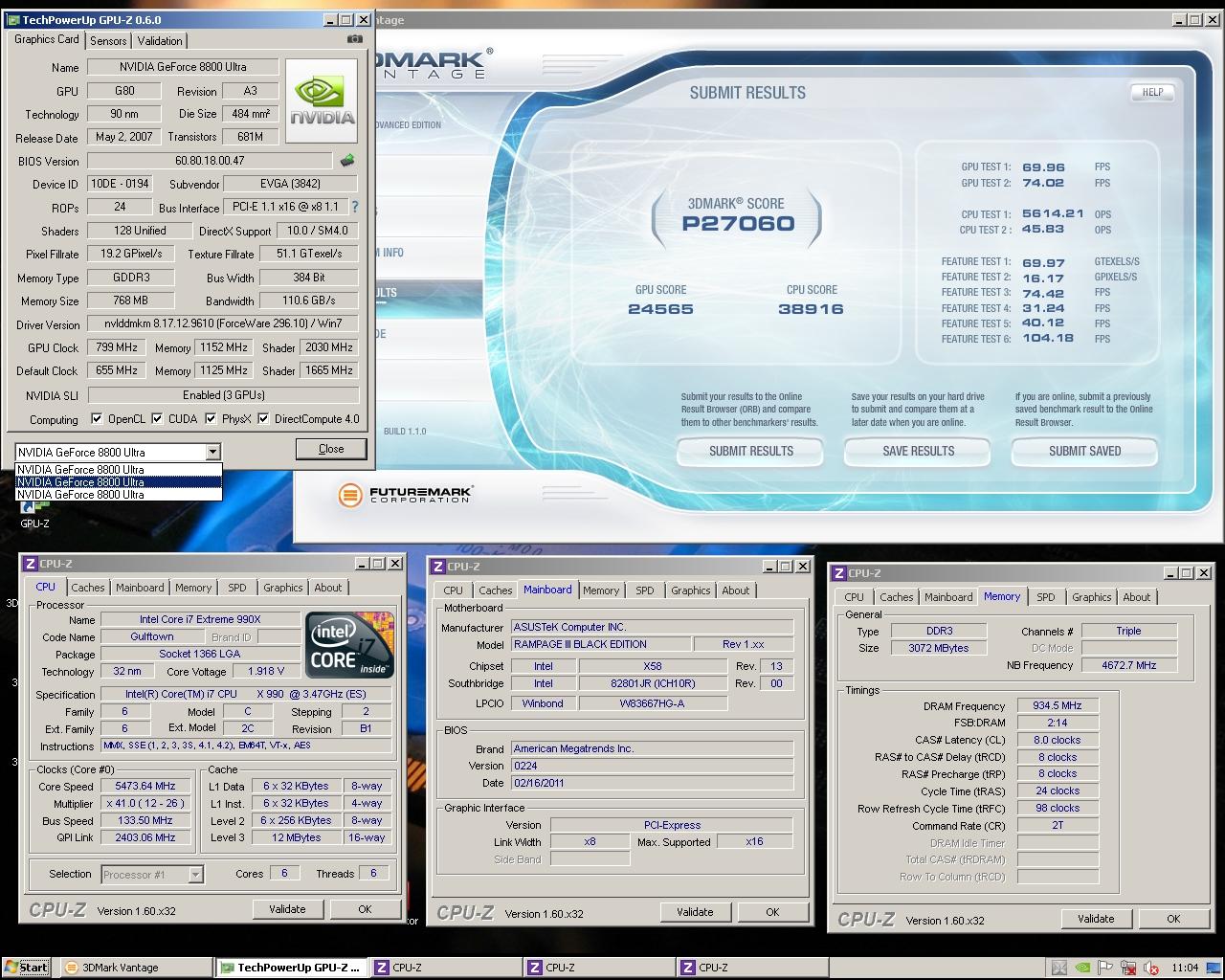Switch to 3DMark Vantage in the taskbar

pos(135,968)
